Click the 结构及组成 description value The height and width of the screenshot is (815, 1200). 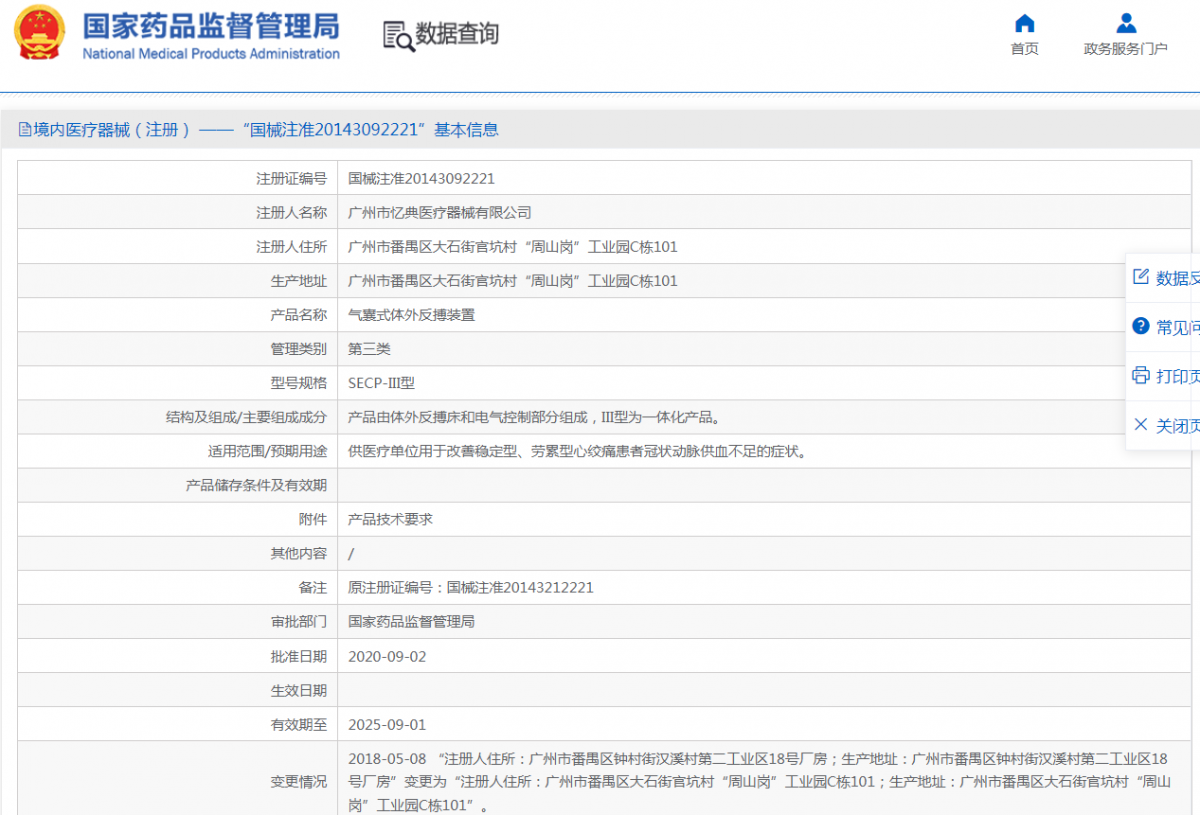pos(535,417)
